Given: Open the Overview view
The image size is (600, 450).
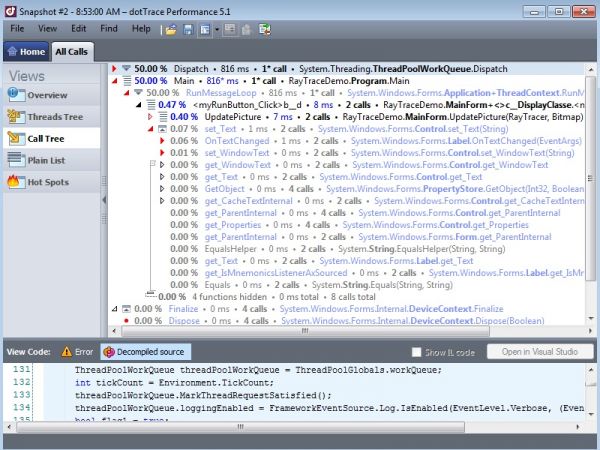Looking at the screenshot, I should 47,95.
